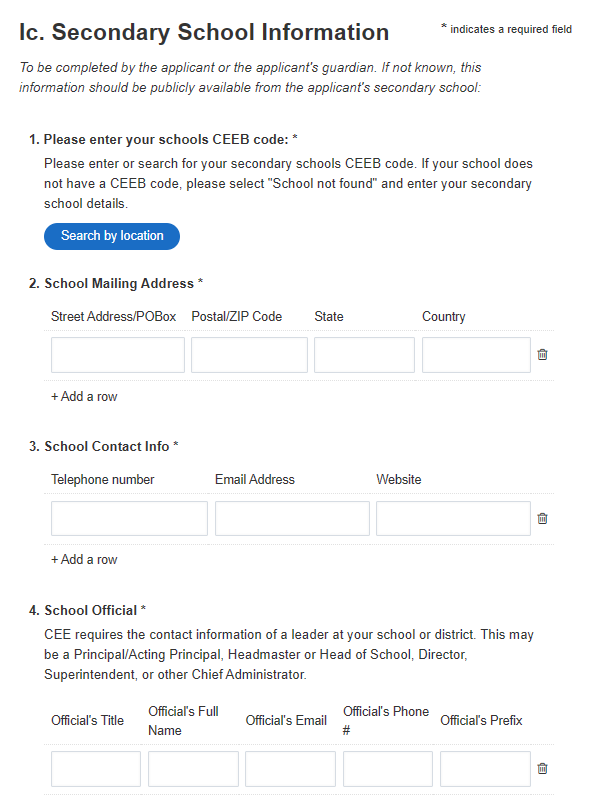The height and width of the screenshot is (799, 604).
Task: Delete the School Contact Info row
Action: [x=542, y=518]
